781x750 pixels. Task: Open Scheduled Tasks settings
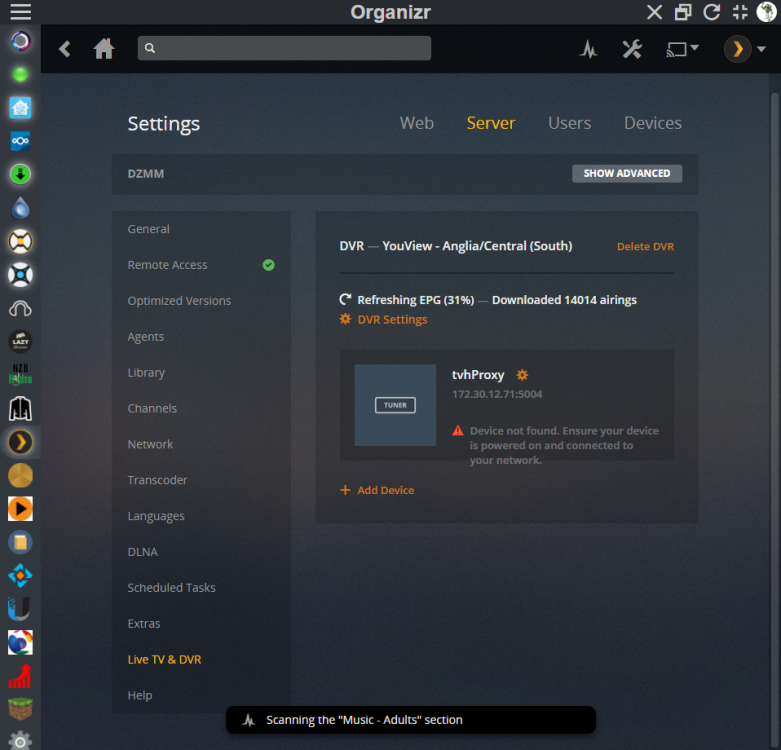point(171,588)
